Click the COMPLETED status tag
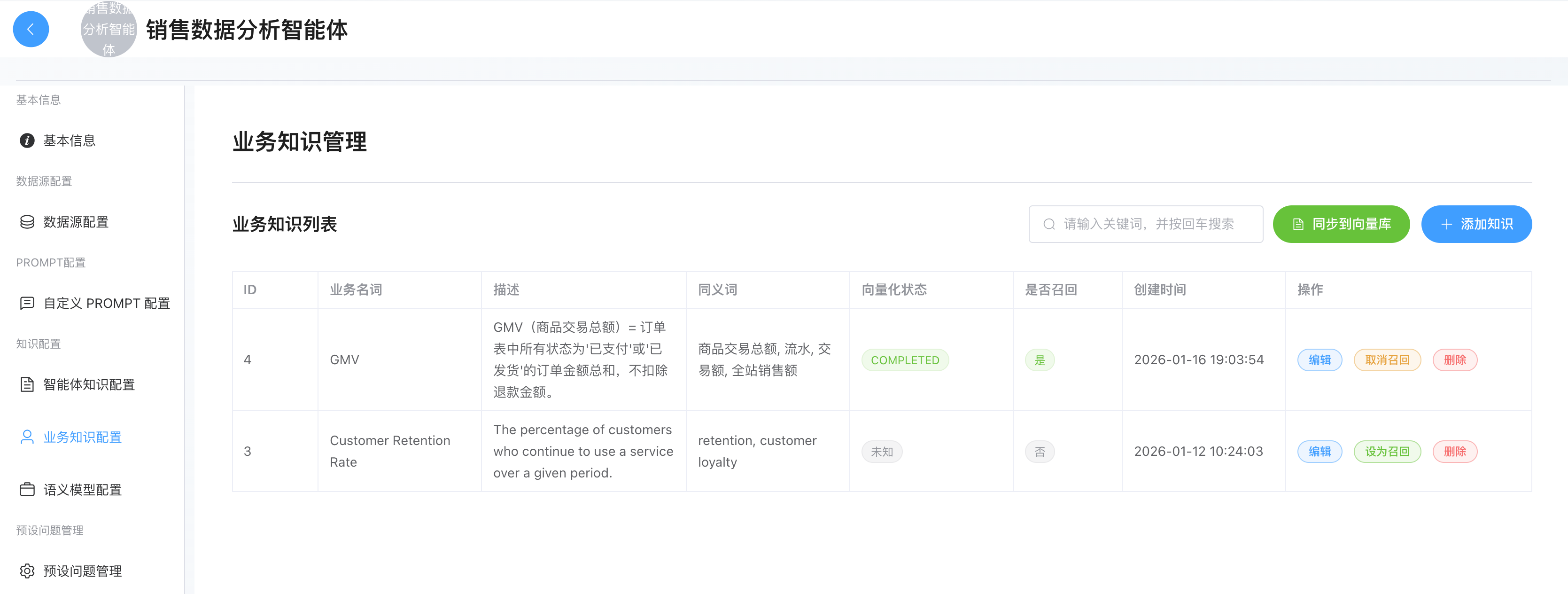This screenshot has width=1568, height=594. (x=905, y=360)
